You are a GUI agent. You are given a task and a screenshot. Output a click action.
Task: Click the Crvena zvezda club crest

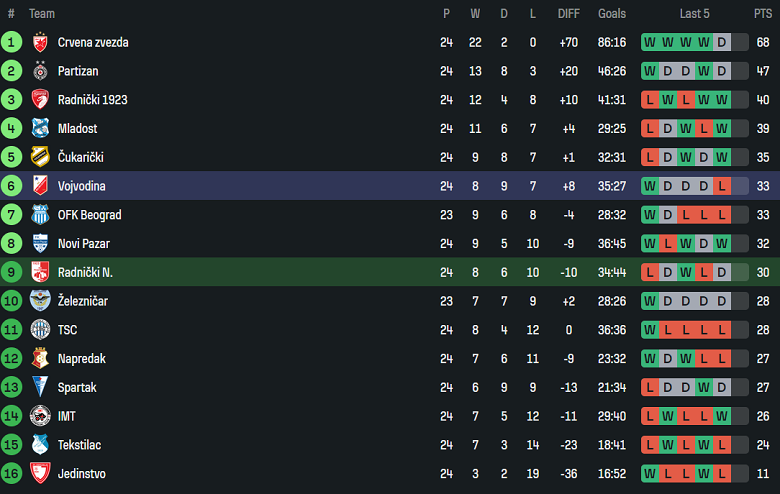click(x=40, y=42)
